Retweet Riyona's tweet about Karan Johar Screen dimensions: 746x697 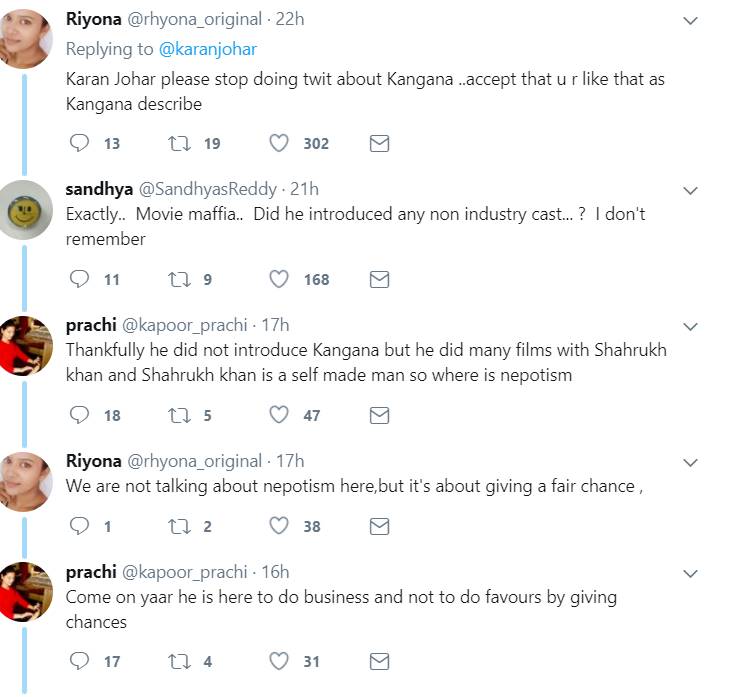point(181,143)
